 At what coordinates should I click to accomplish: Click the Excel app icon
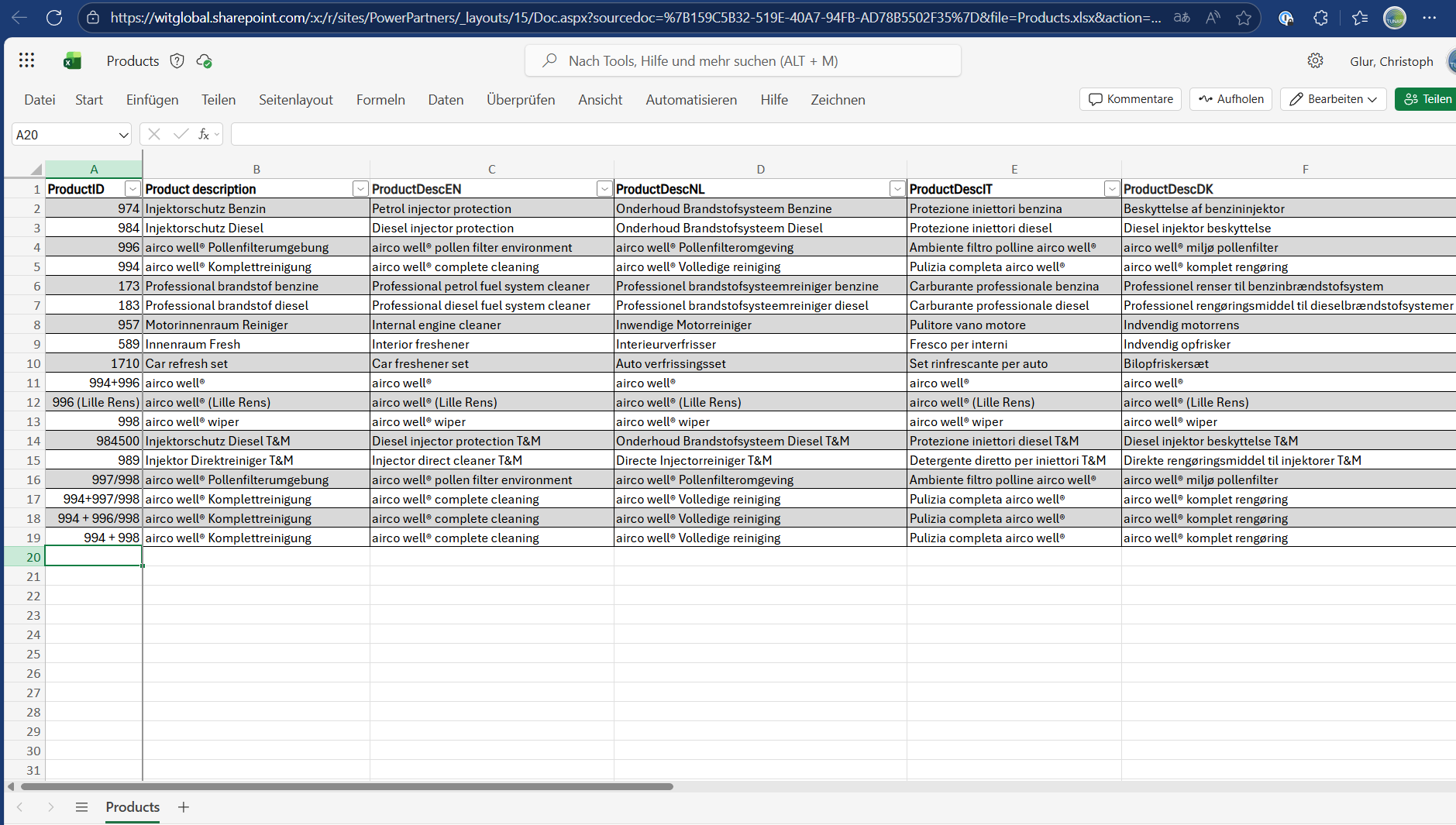pyautogui.click(x=72, y=60)
